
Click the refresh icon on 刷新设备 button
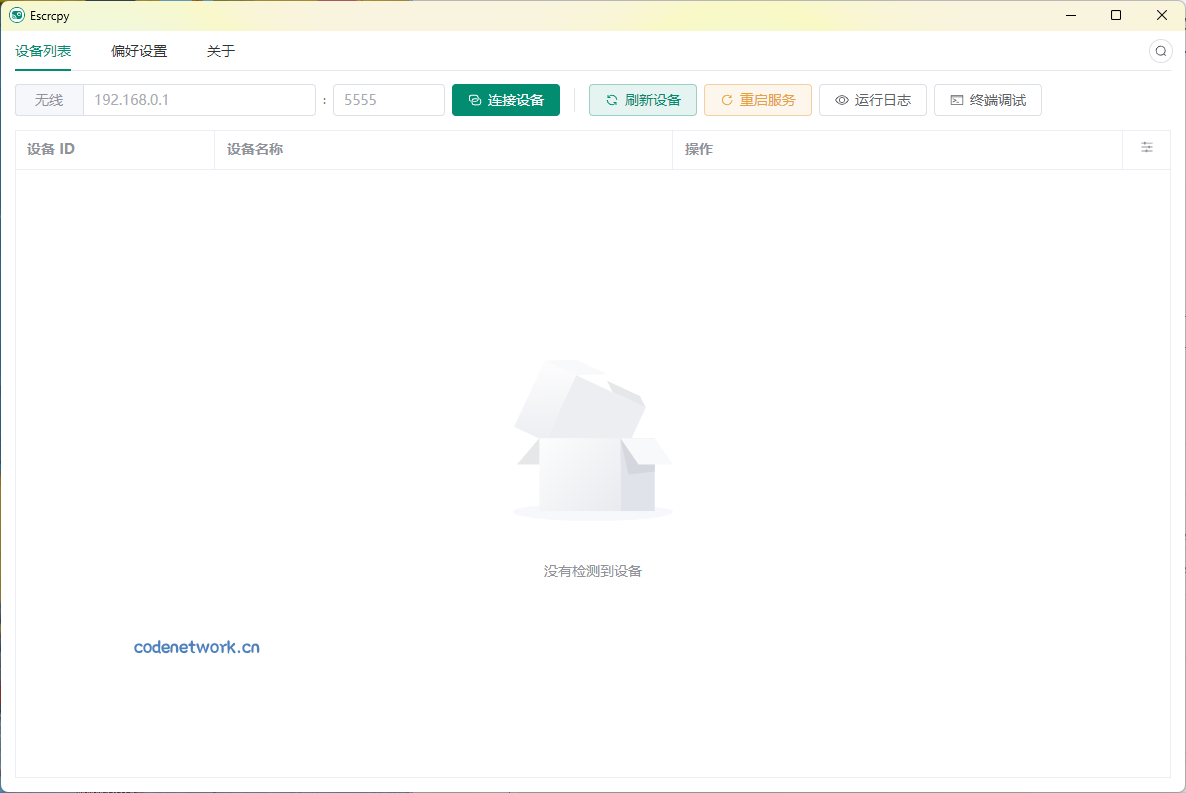point(612,99)
